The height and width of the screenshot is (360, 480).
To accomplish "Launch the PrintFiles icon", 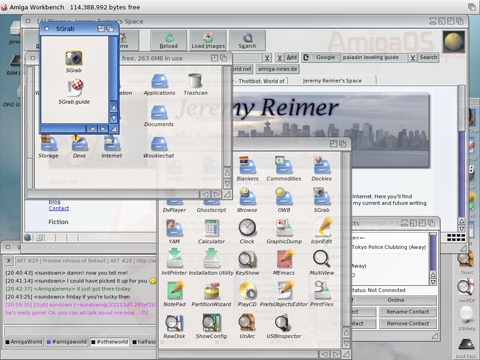I will point(321,290).
